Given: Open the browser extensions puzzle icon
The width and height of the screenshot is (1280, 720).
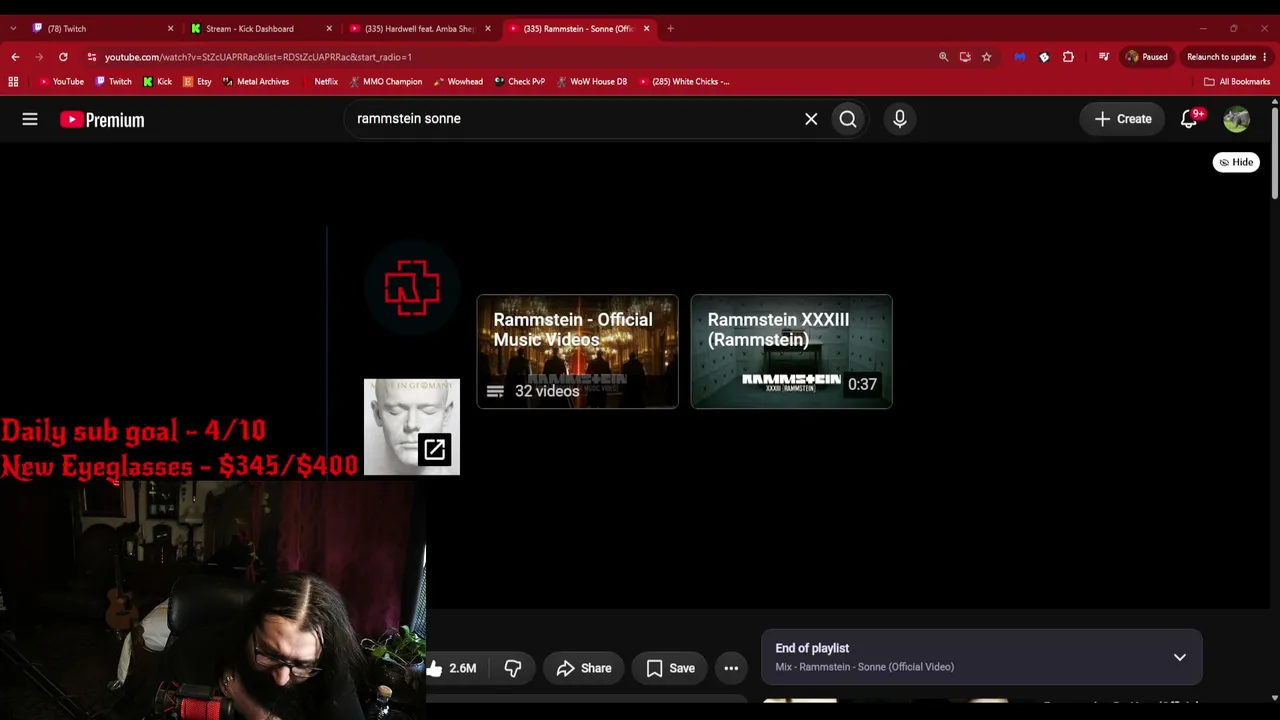Looking at the screenshot, I should pyautogui.click(x=1068, y=57).
